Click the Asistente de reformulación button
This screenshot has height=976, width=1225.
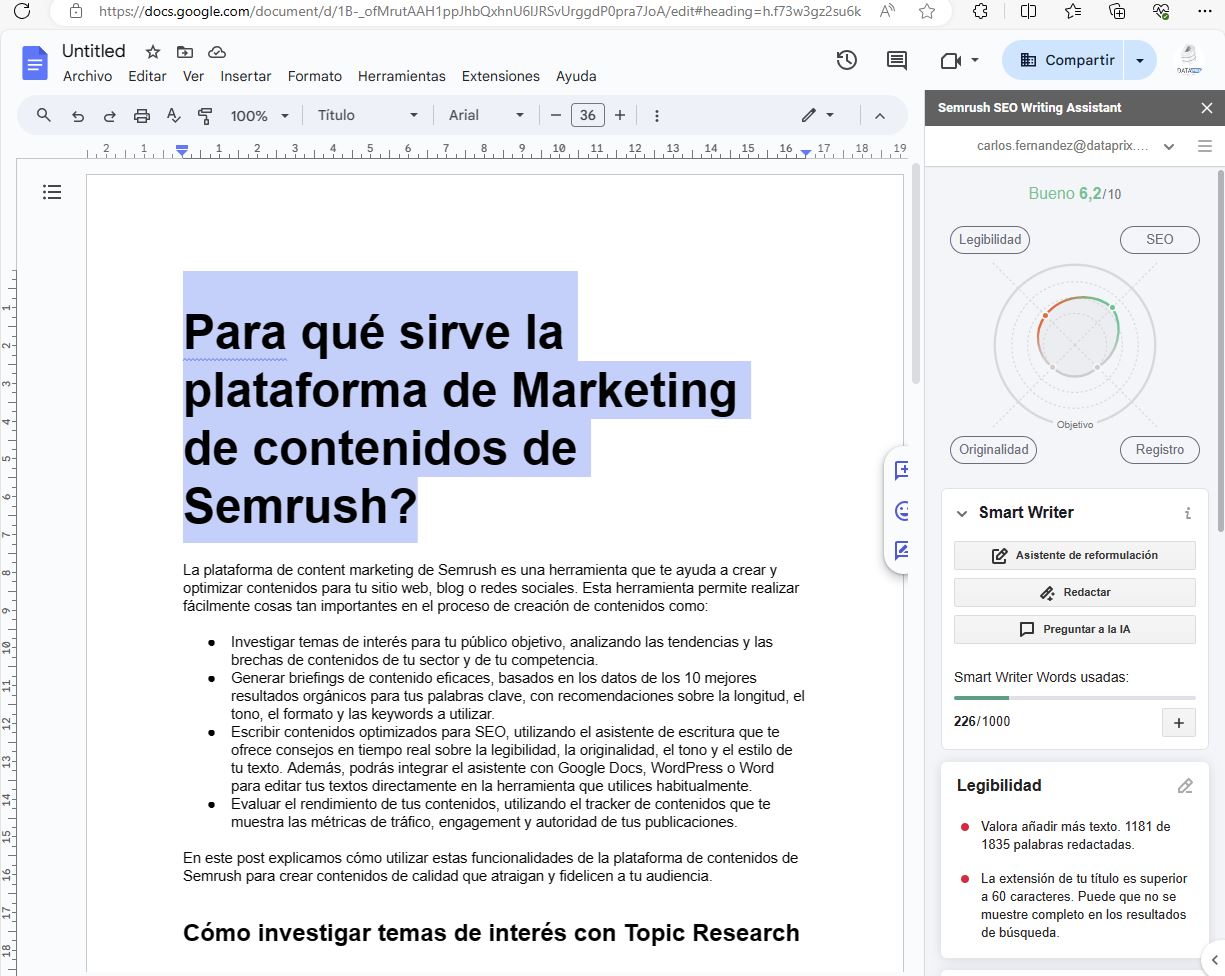coord(1074,556)
